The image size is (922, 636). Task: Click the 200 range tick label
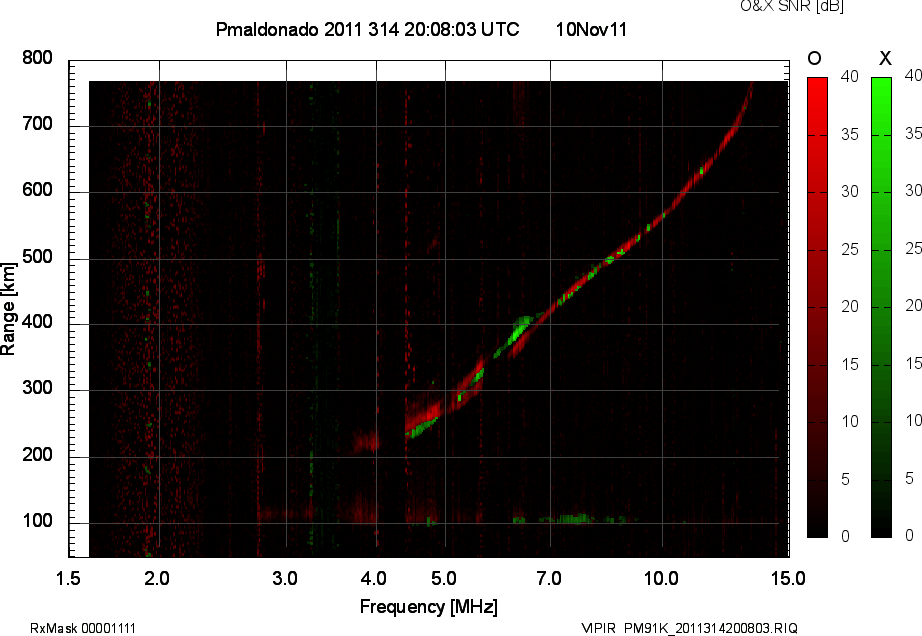tap(37, 454)
